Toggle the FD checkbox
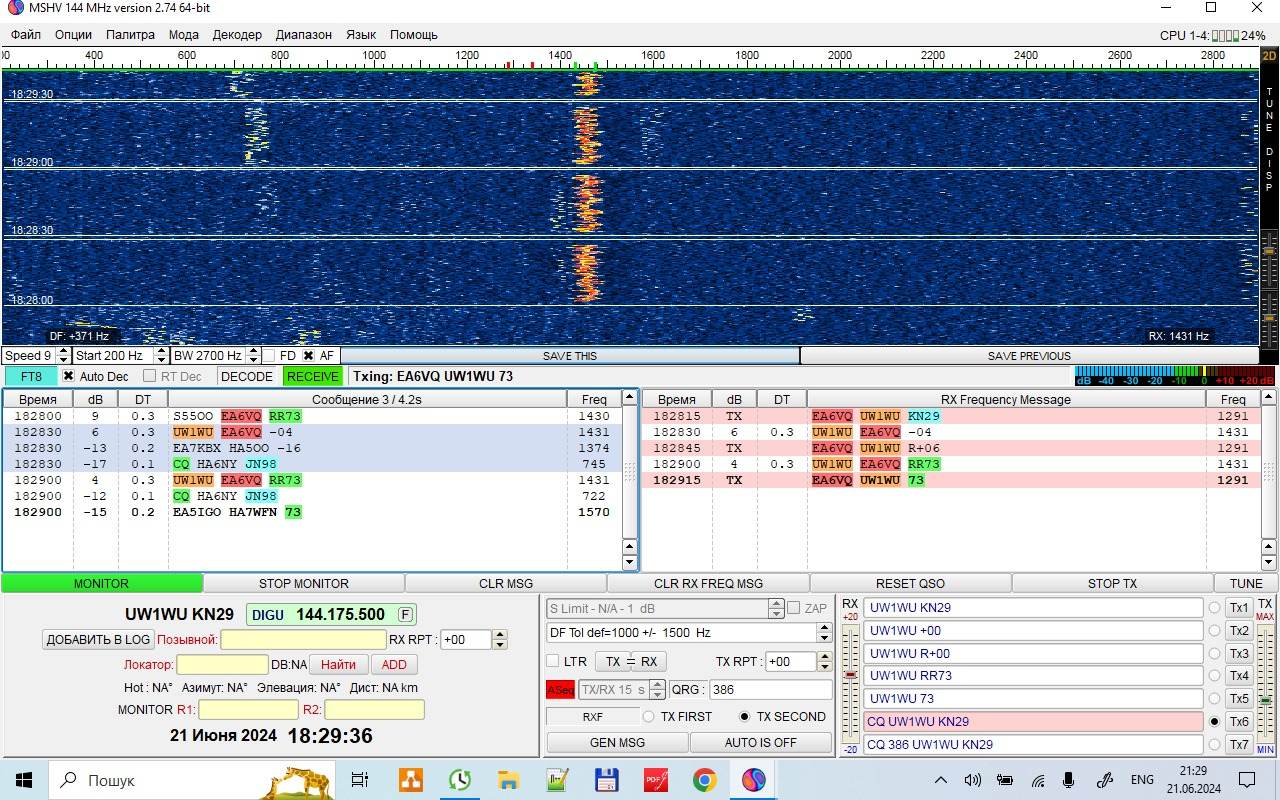This screenshot has width=1280, height=800. coord(269,356)
